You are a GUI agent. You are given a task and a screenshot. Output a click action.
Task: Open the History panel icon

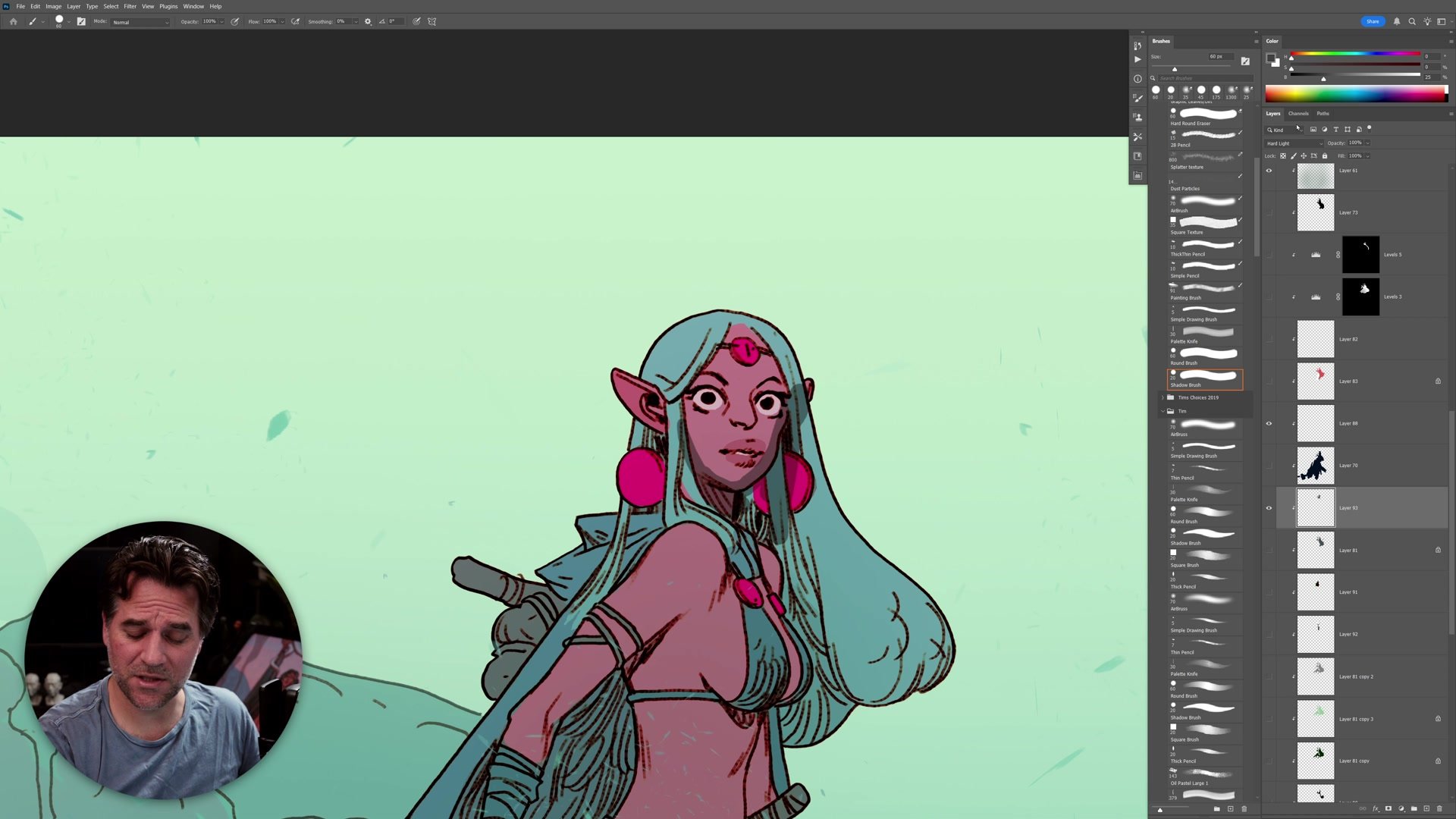(1137, 45)
